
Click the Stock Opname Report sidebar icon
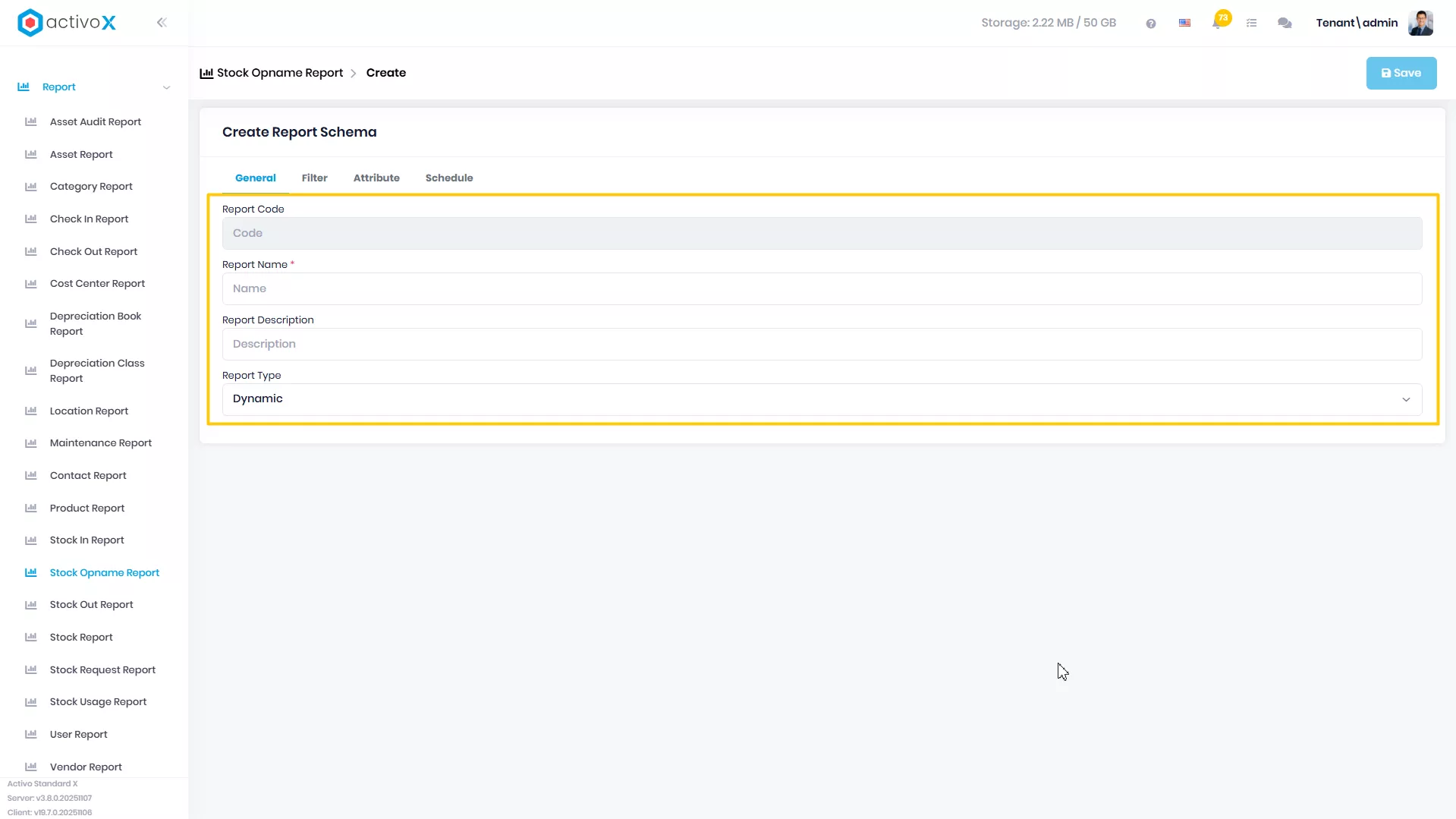(31, 572)
